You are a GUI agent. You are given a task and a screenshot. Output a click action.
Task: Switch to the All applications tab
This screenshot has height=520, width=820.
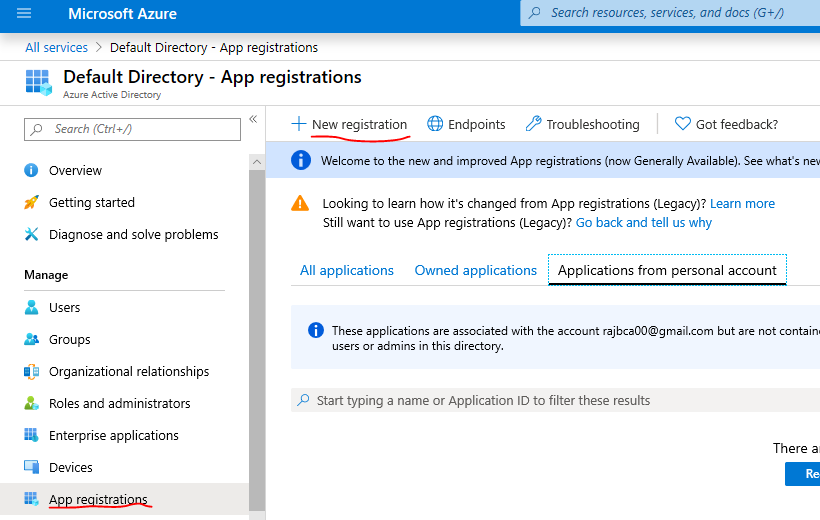click(347, 270)
